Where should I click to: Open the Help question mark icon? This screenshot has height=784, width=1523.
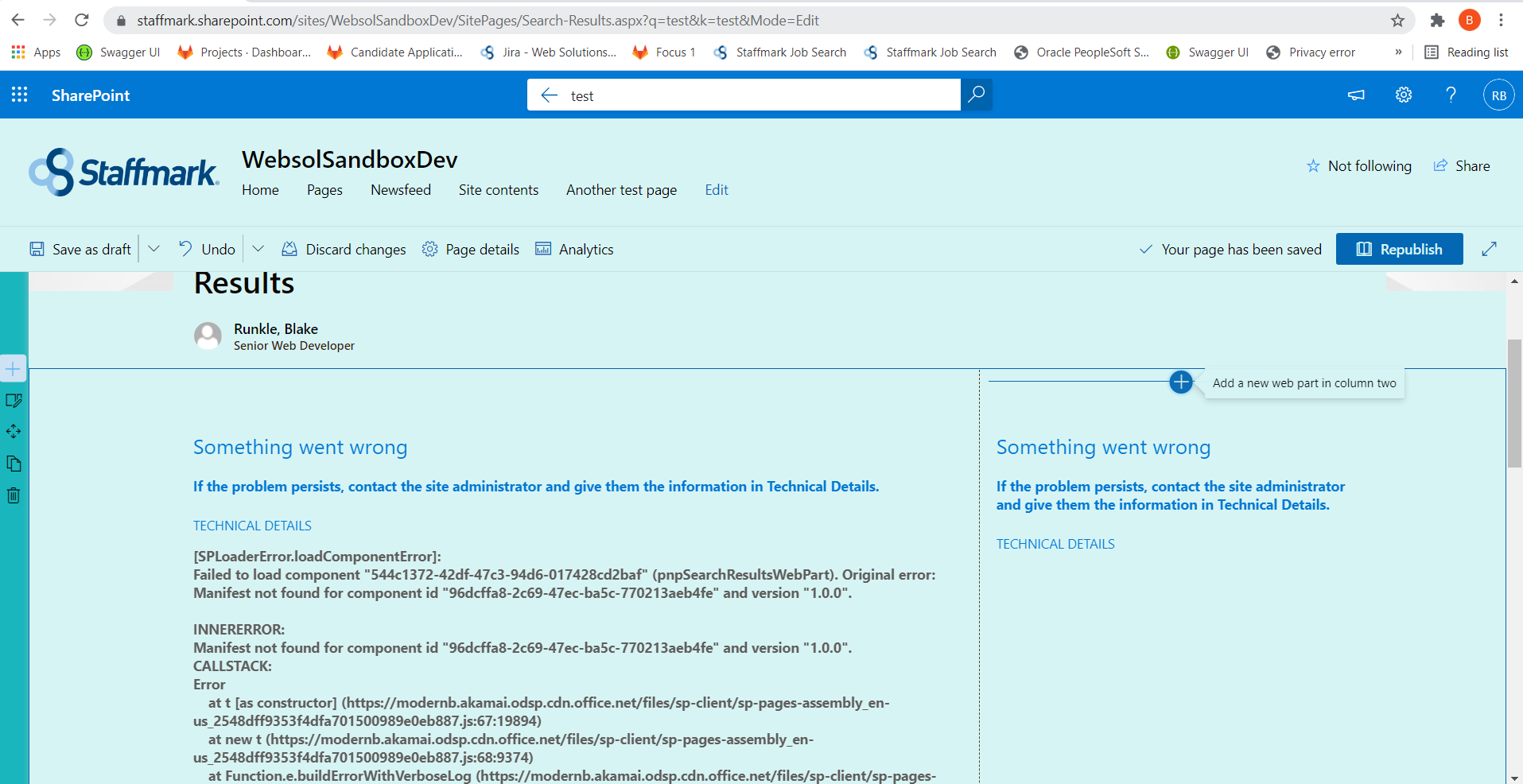coord(1451,95)
